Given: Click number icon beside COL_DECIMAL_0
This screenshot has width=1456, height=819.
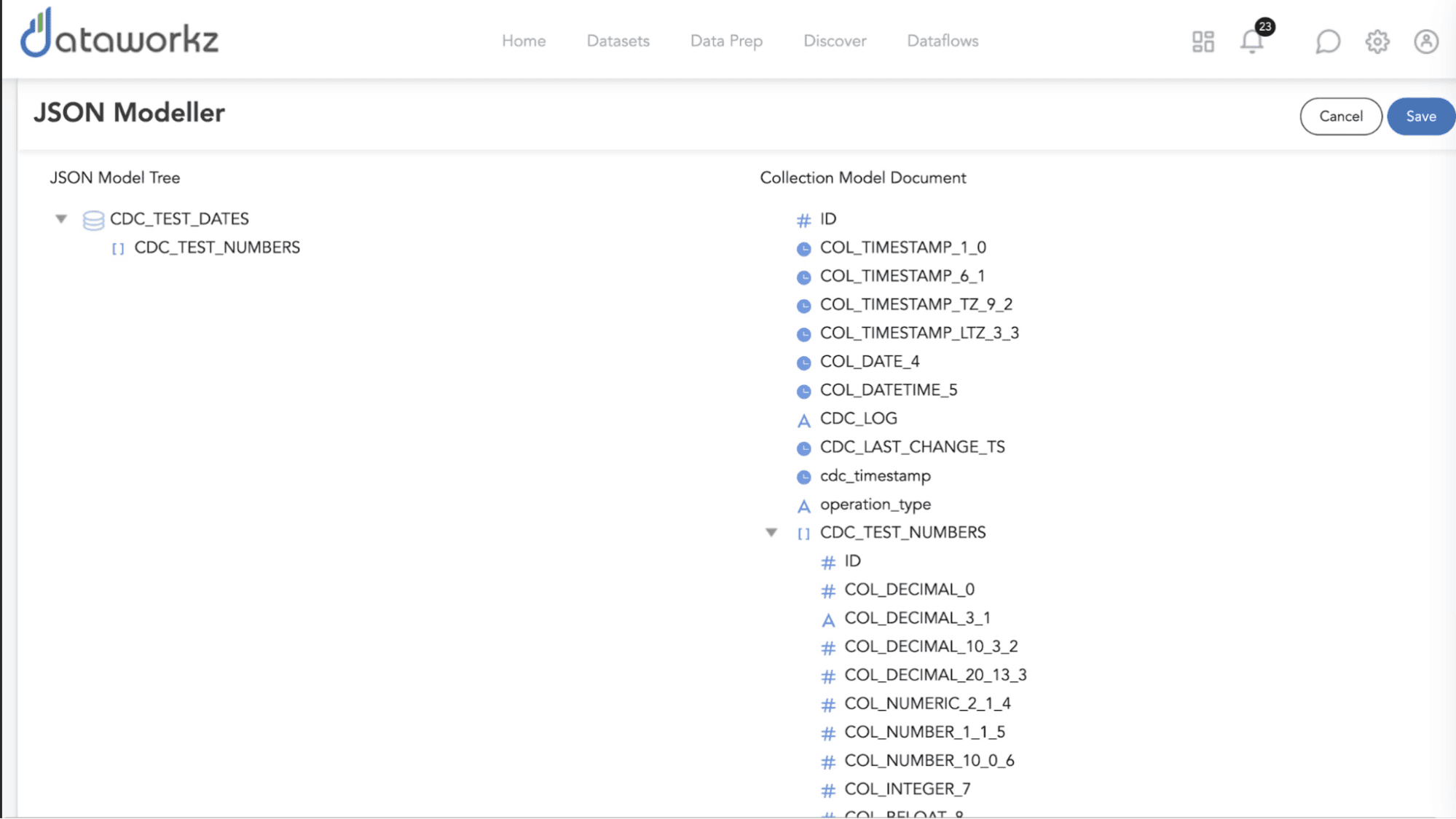Looking at the screenshot, I should [x=828, y=590].
